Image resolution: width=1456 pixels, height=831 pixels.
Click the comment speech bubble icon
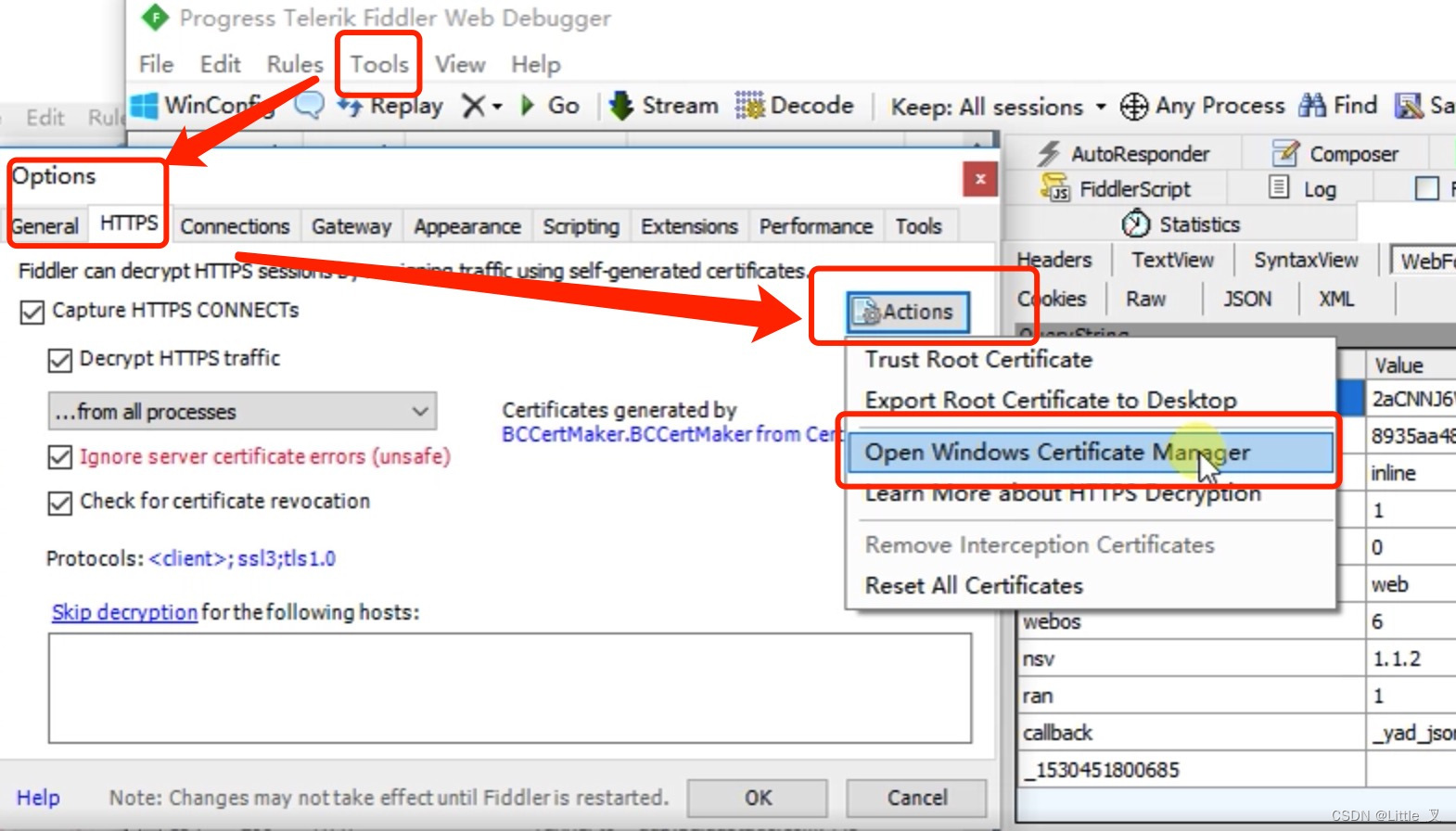(x=309, y=105)
